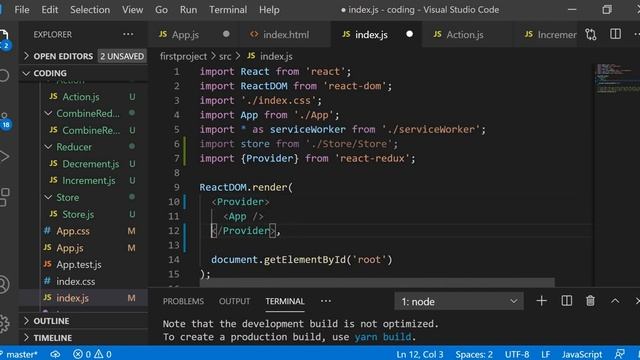640x360 pixels.
Task: Open the Terminal menu
Action: (228, 10)
